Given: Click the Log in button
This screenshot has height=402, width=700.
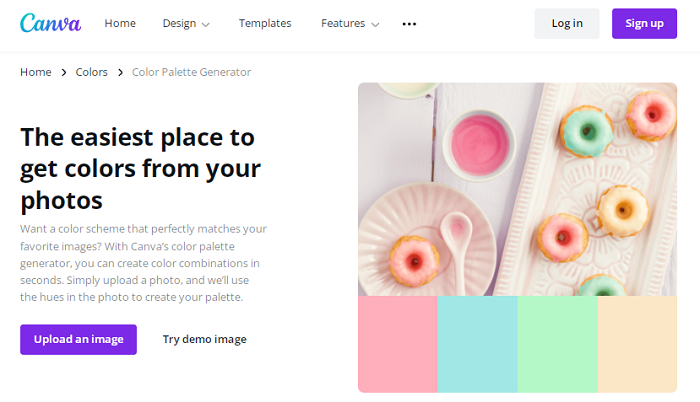Looking at the screenshot, I should coord(567,23).
